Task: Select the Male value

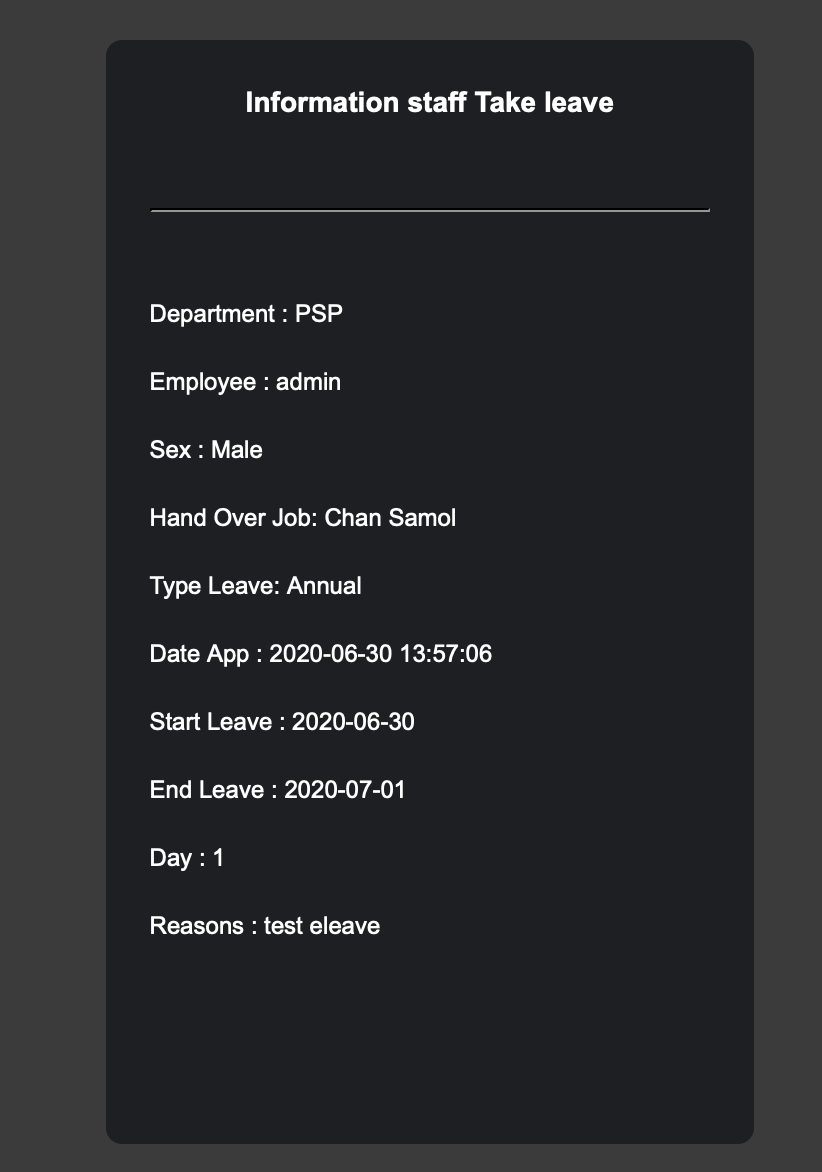Action: (237, 450)
